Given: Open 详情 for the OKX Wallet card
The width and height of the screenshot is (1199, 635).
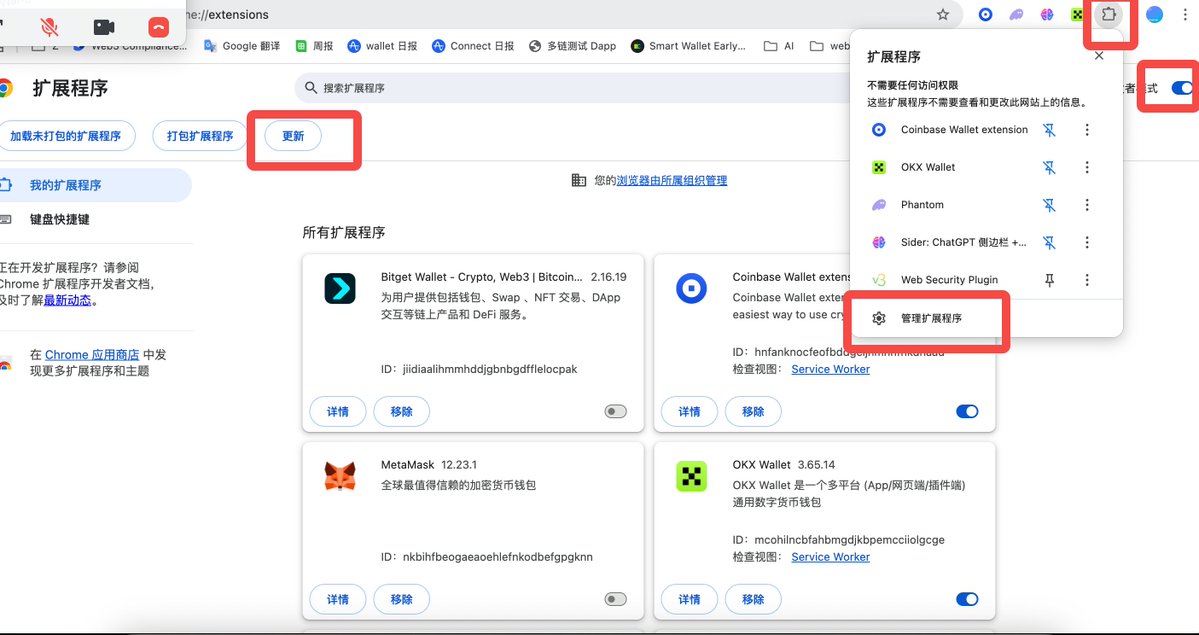Looking at the screenshot, I should (690, 599).
